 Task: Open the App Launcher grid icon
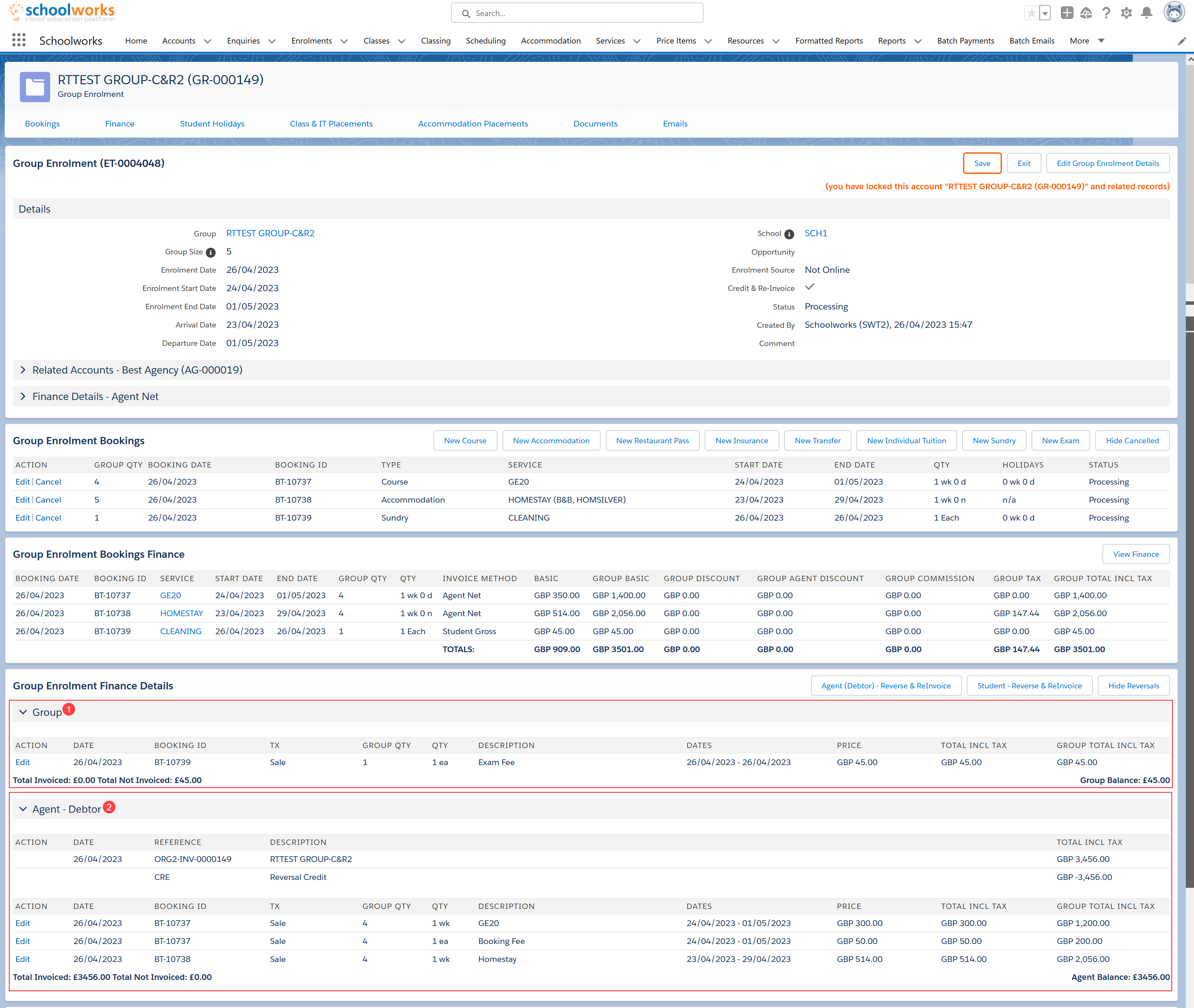pos(19,40)
